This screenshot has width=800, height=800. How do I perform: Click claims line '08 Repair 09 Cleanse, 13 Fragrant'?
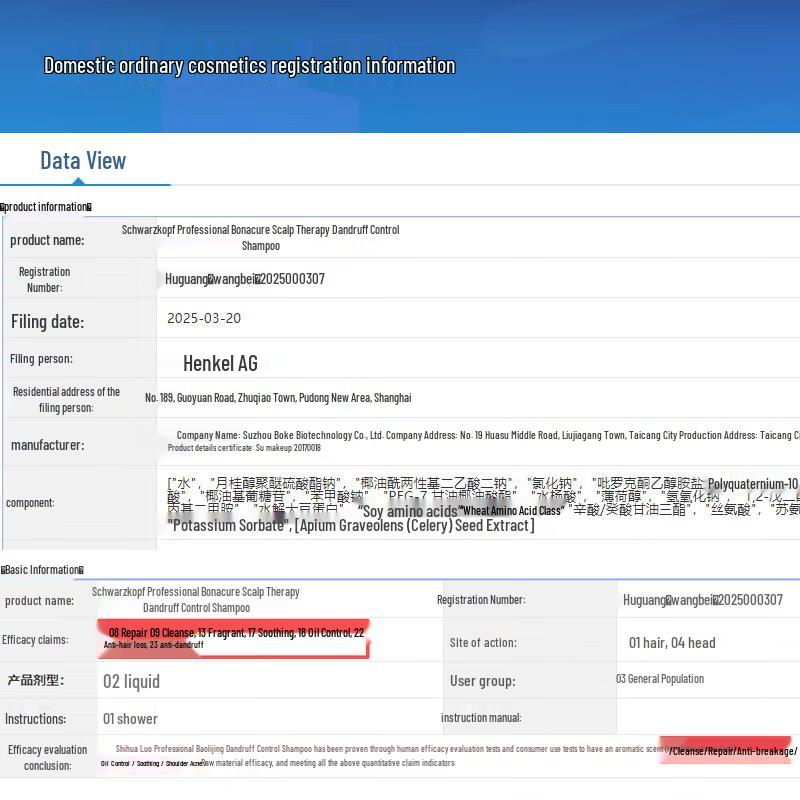pyautogui.click(x=237, y=633)
